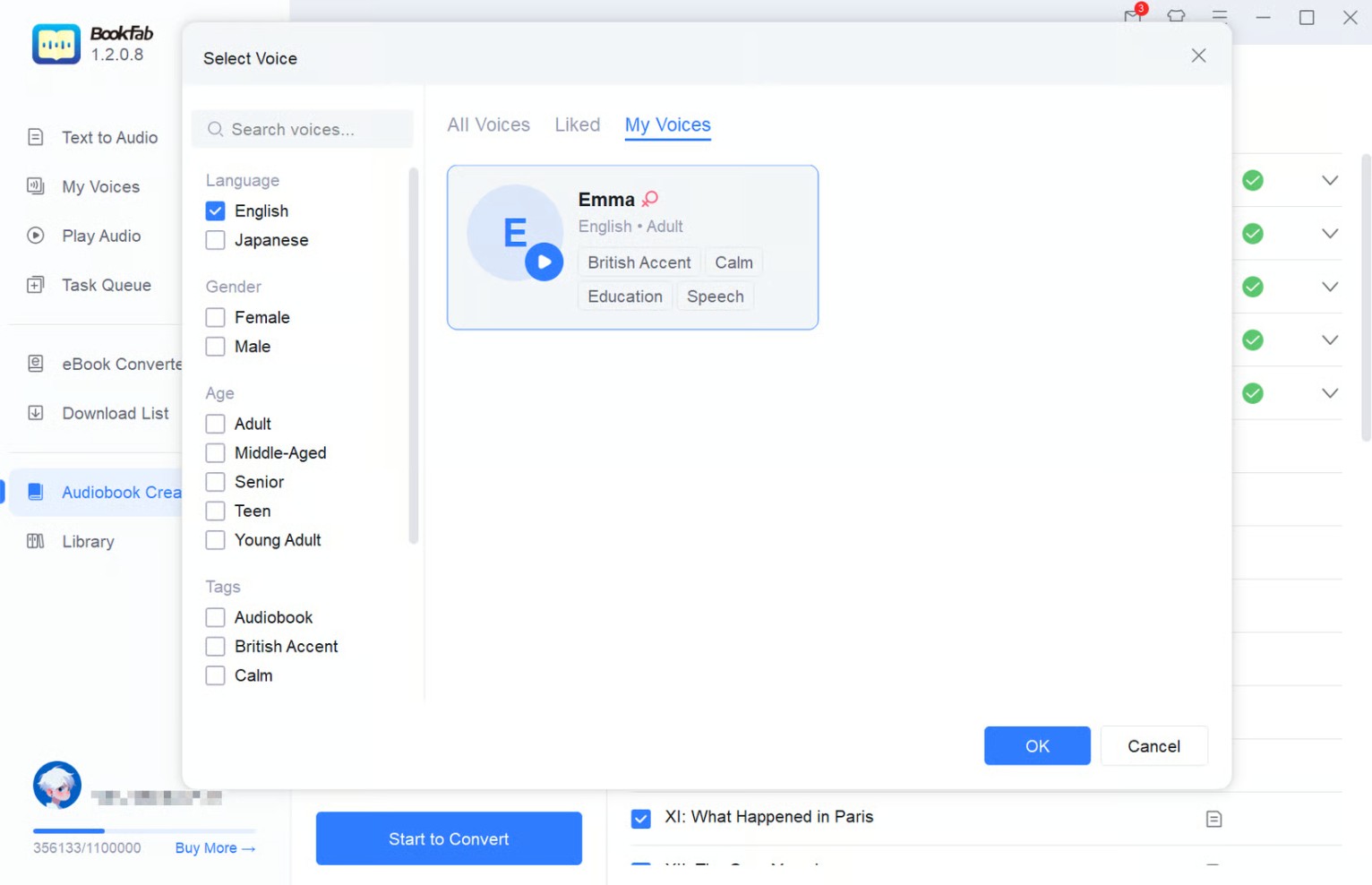Play Emma voice preview
Image resolution: width=1372 pixels, height=885 pixels.
[544, 262]
